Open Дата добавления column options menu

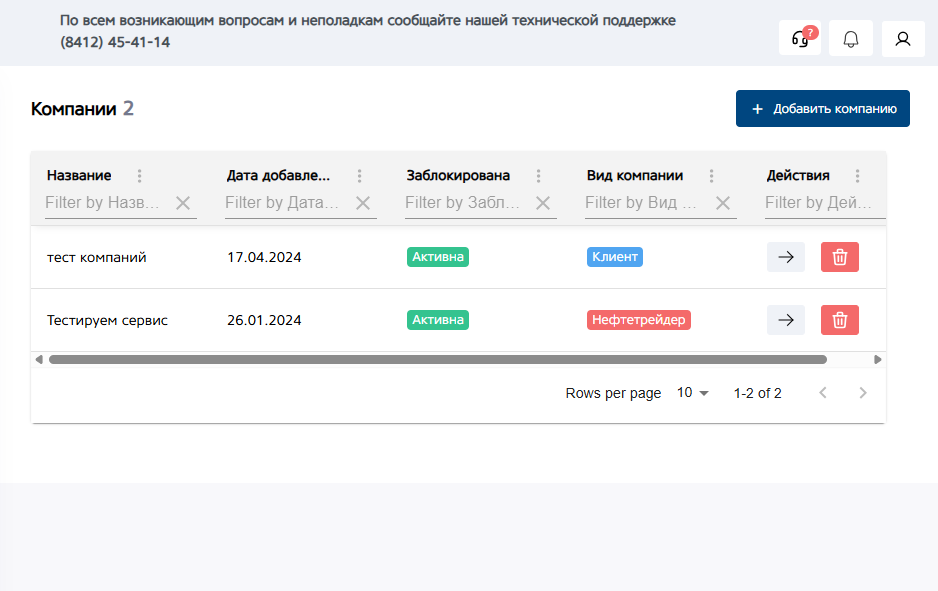pos(360,175)
